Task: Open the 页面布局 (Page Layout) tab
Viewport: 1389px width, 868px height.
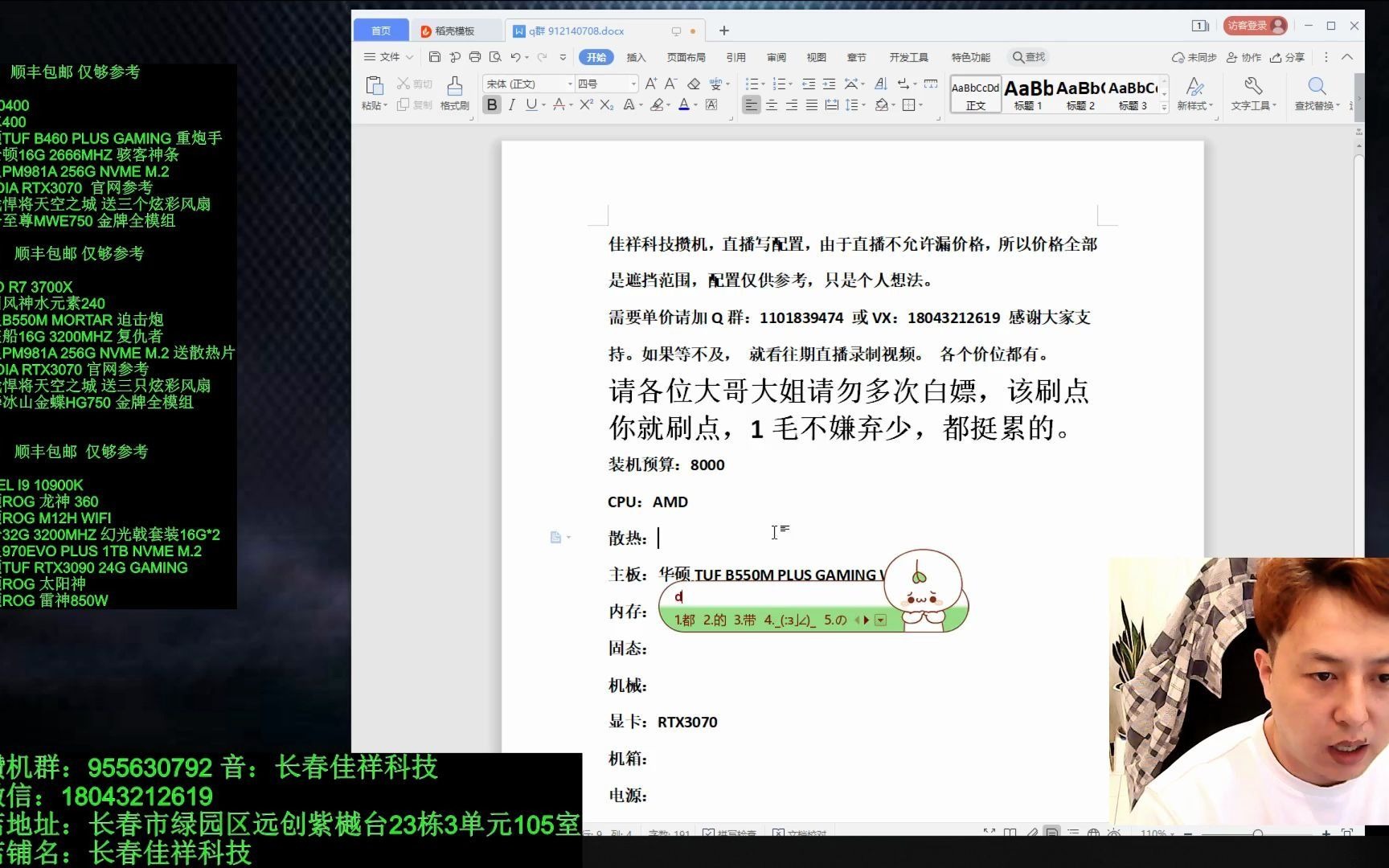Action: pos(686,57)
